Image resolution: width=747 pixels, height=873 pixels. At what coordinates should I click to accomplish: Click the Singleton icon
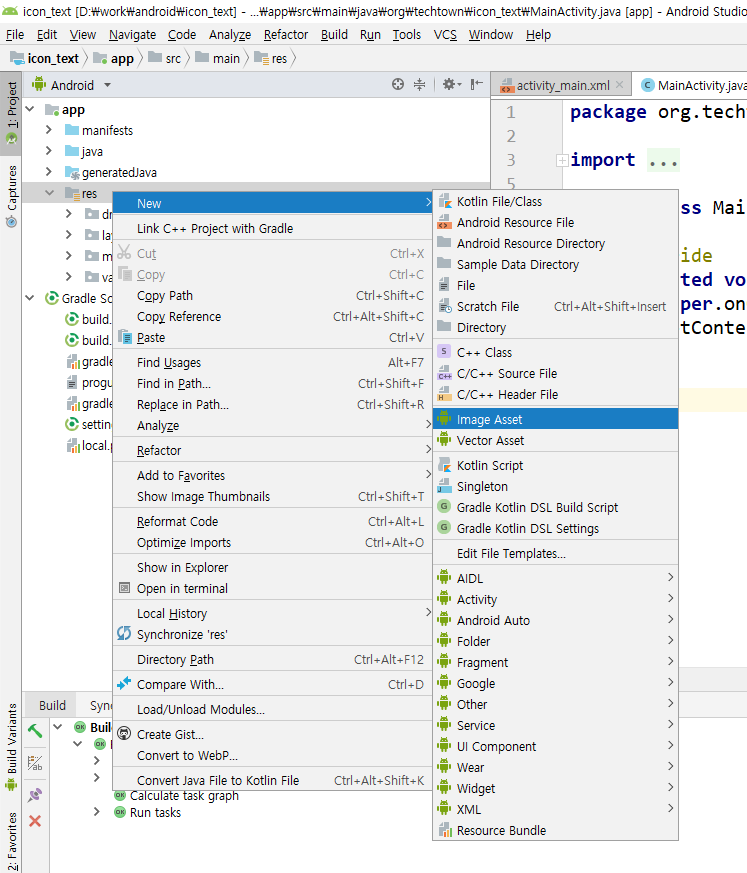444,486
